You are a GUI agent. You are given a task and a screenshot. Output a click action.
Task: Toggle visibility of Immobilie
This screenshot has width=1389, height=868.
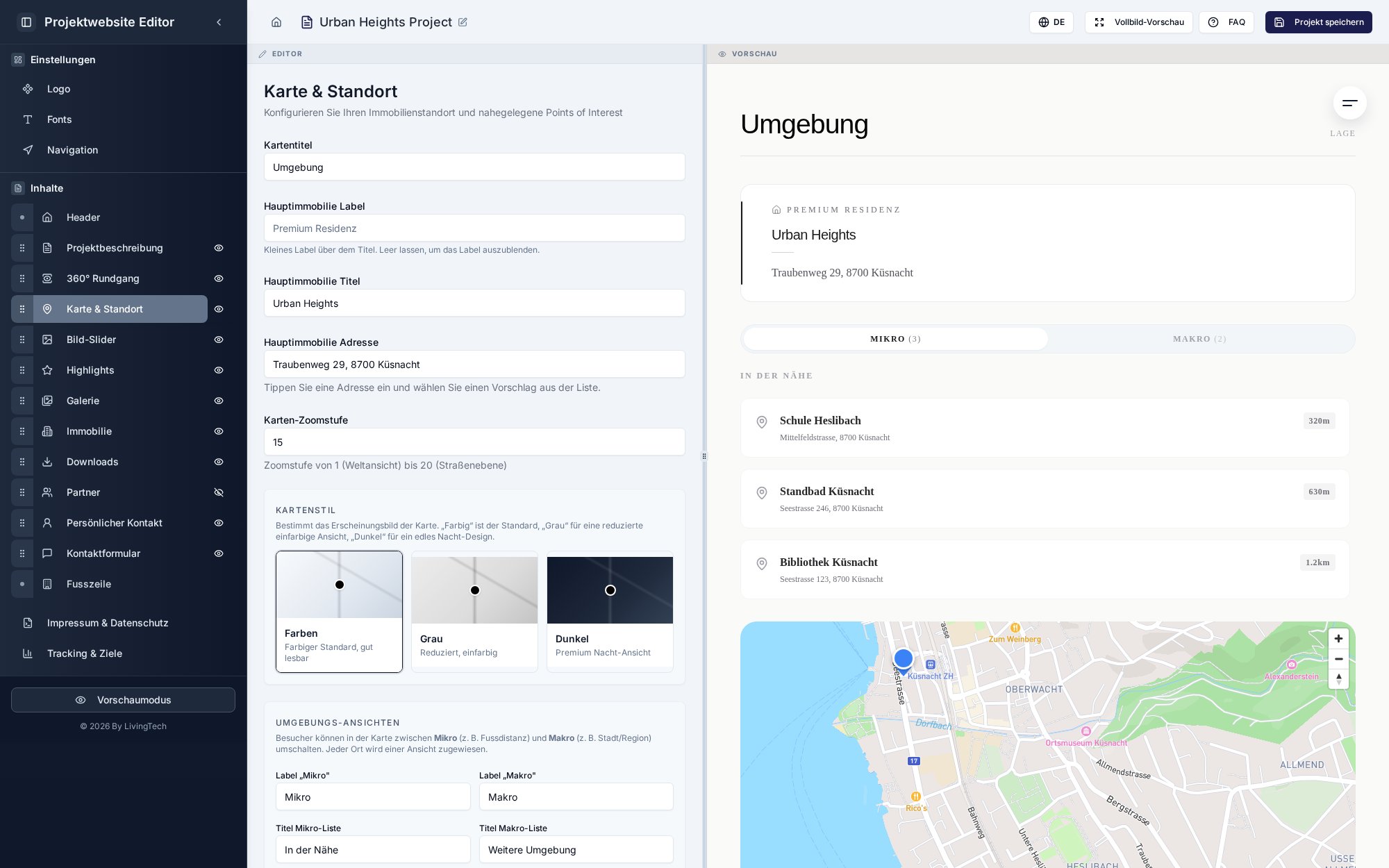pos(219,431)
